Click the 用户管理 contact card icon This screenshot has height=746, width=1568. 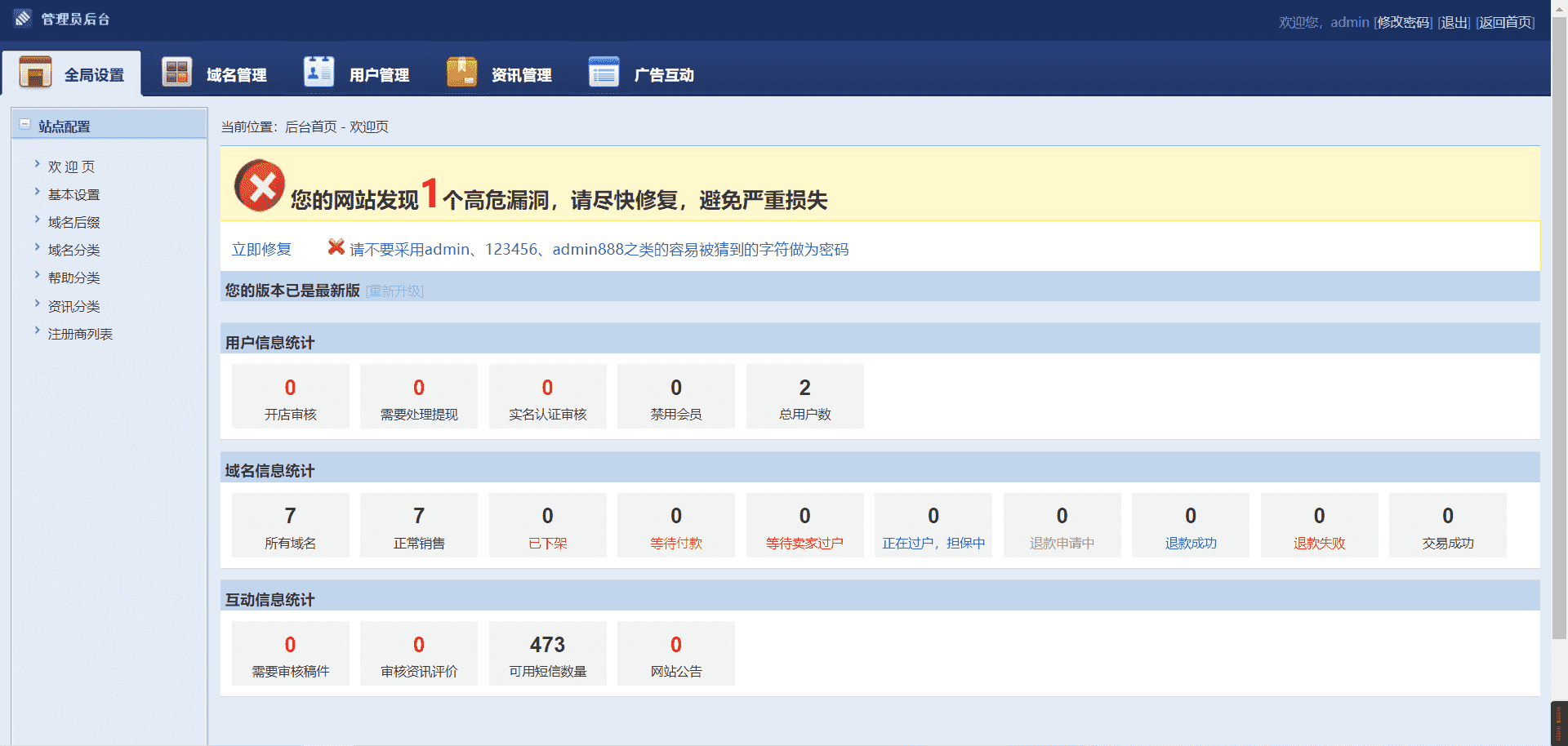point(318,73)
